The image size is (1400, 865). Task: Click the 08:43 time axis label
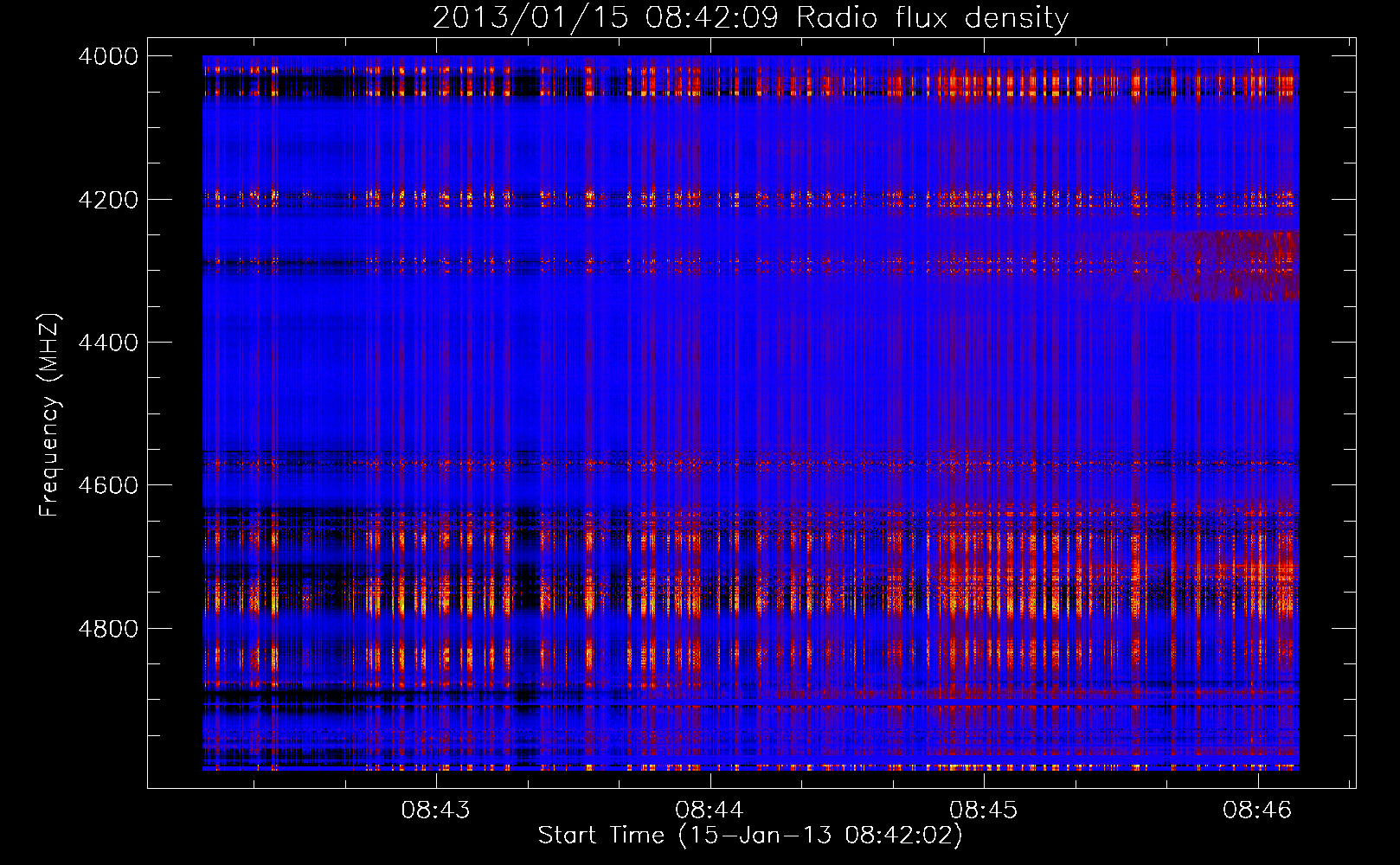436,811
